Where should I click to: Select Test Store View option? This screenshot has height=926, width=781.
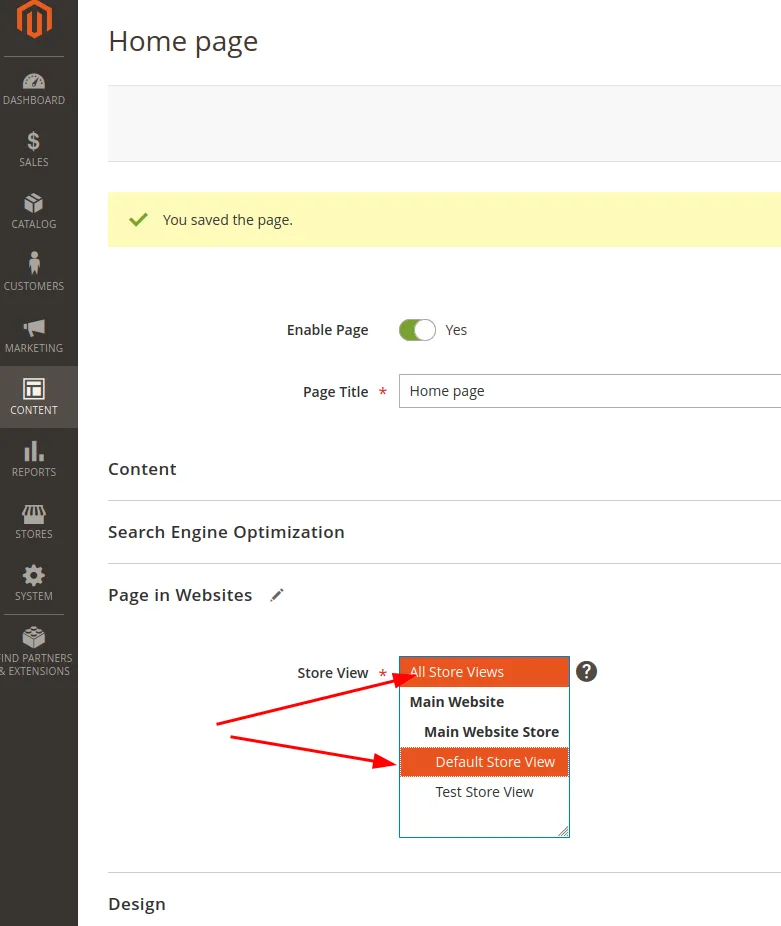pyautogui.click(x=484, y=792)
